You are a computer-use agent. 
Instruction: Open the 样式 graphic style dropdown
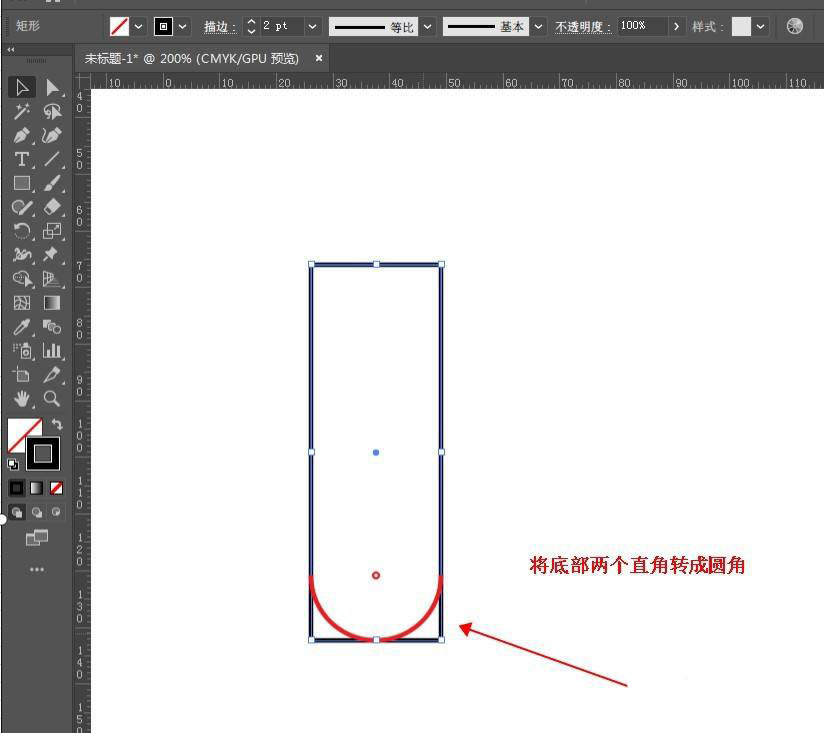pos(760,26)
